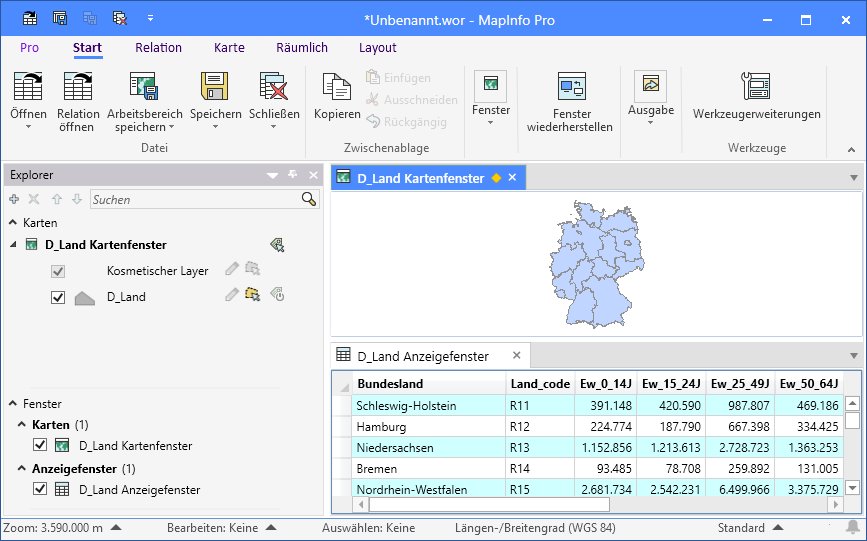Screen dimensions: 867x541
Task: Click the Kopieren icon
Action: 337,86
